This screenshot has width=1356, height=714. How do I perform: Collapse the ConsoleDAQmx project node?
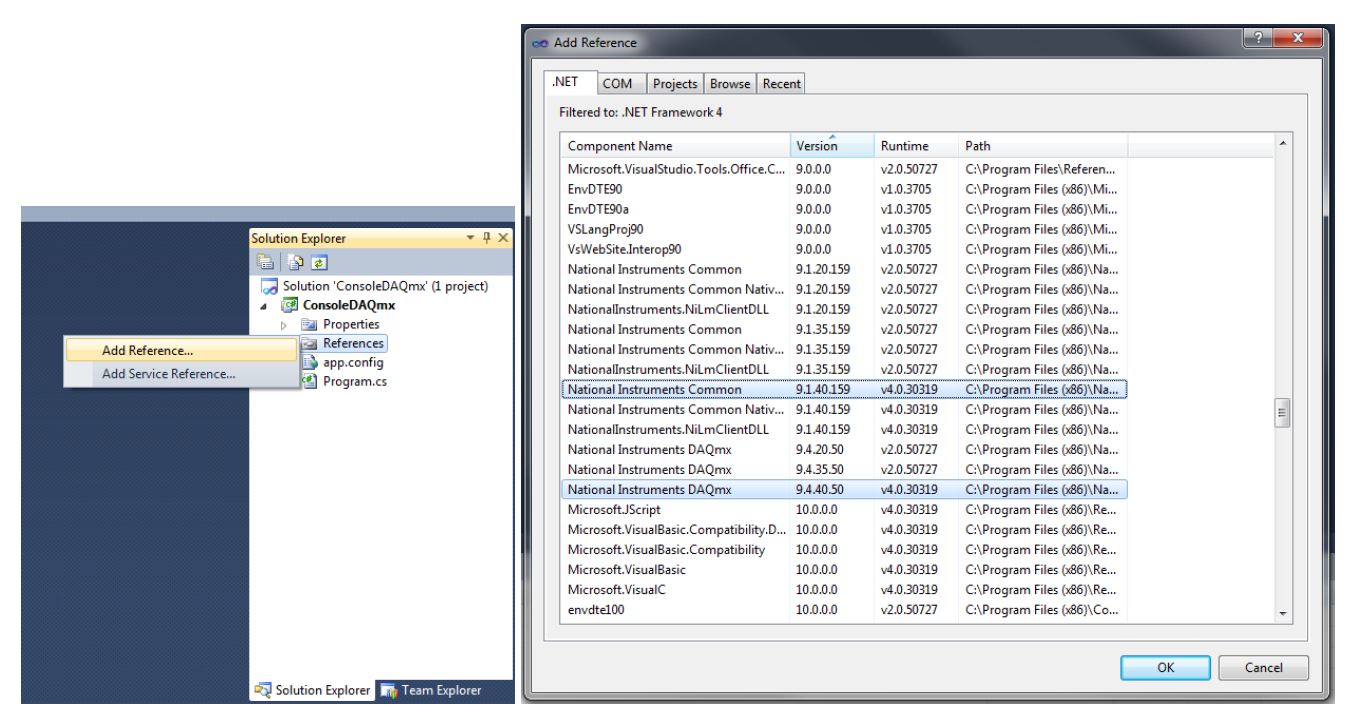[x=265, y=306]
